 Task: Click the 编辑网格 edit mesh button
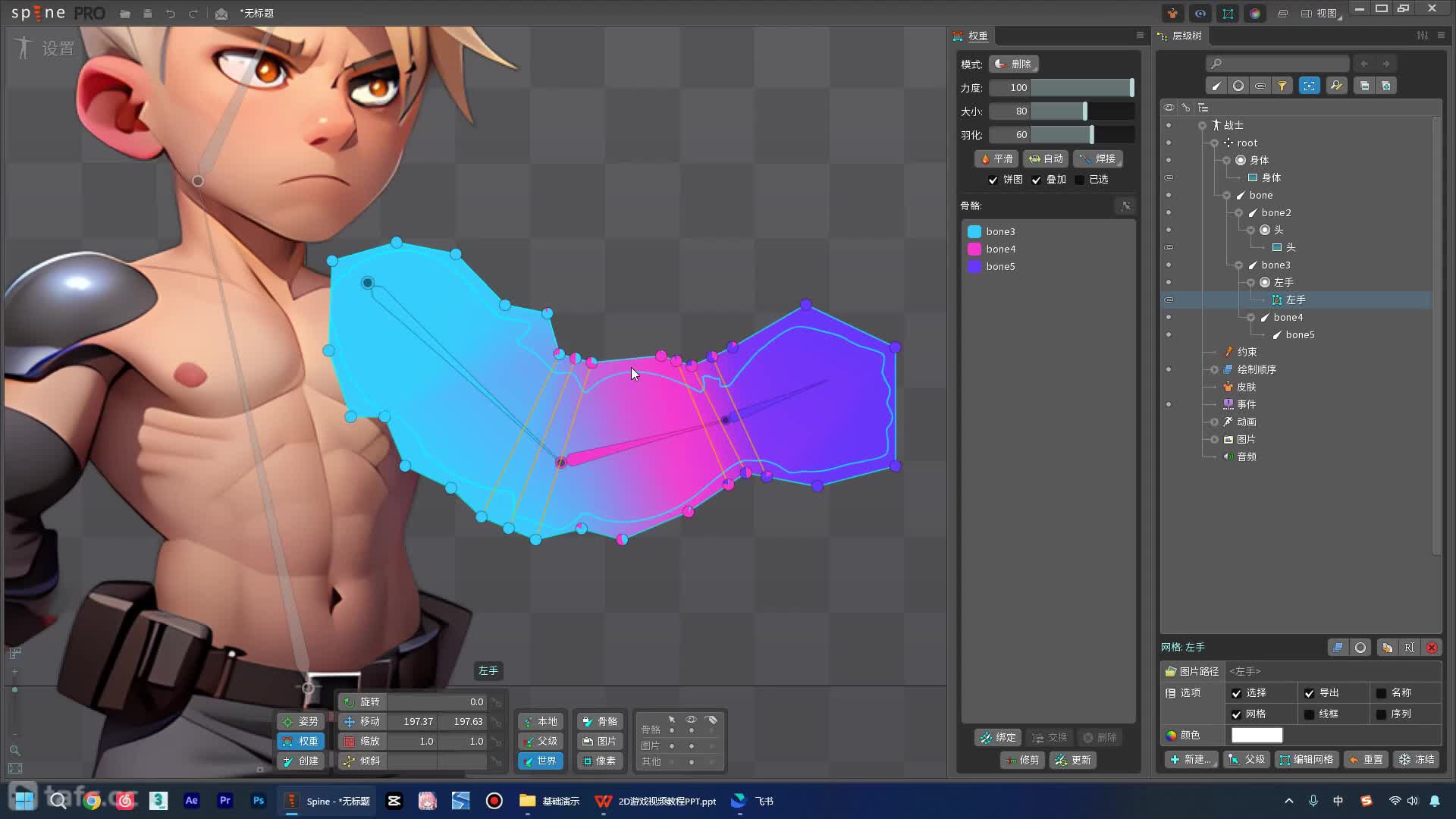(x=1306, y=759)
